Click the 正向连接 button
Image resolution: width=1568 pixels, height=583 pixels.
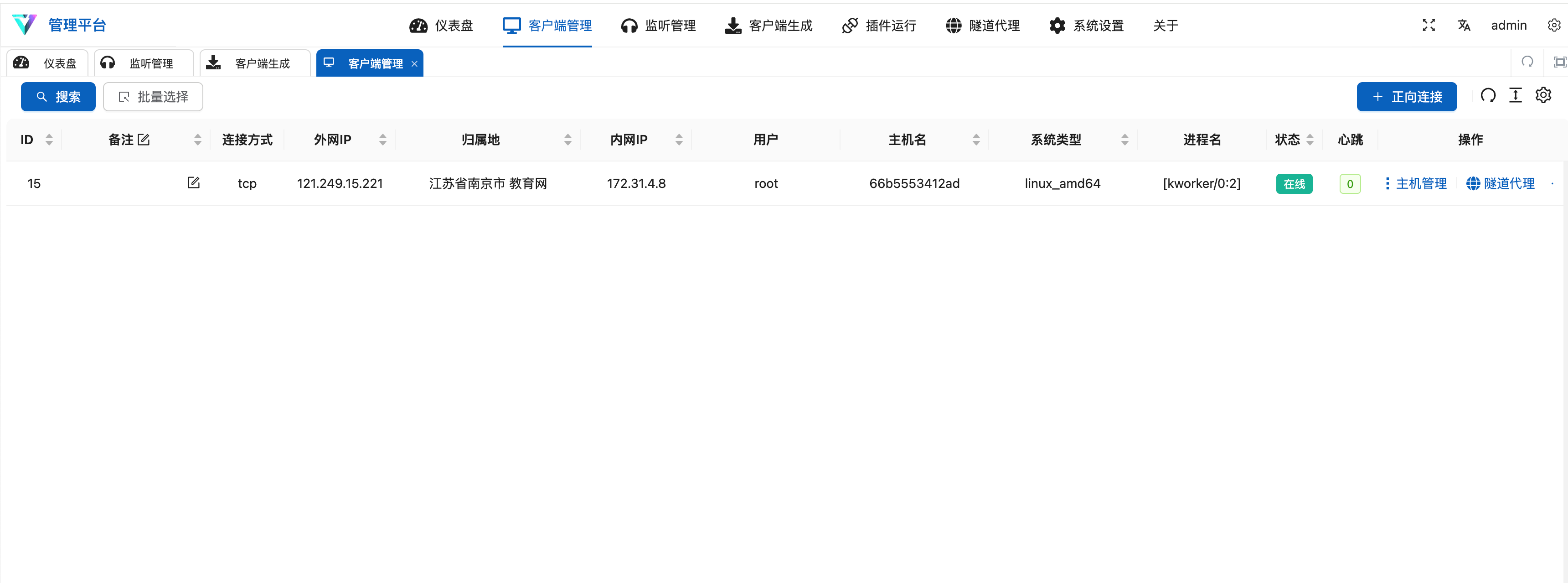click(x=1406, y=97)
